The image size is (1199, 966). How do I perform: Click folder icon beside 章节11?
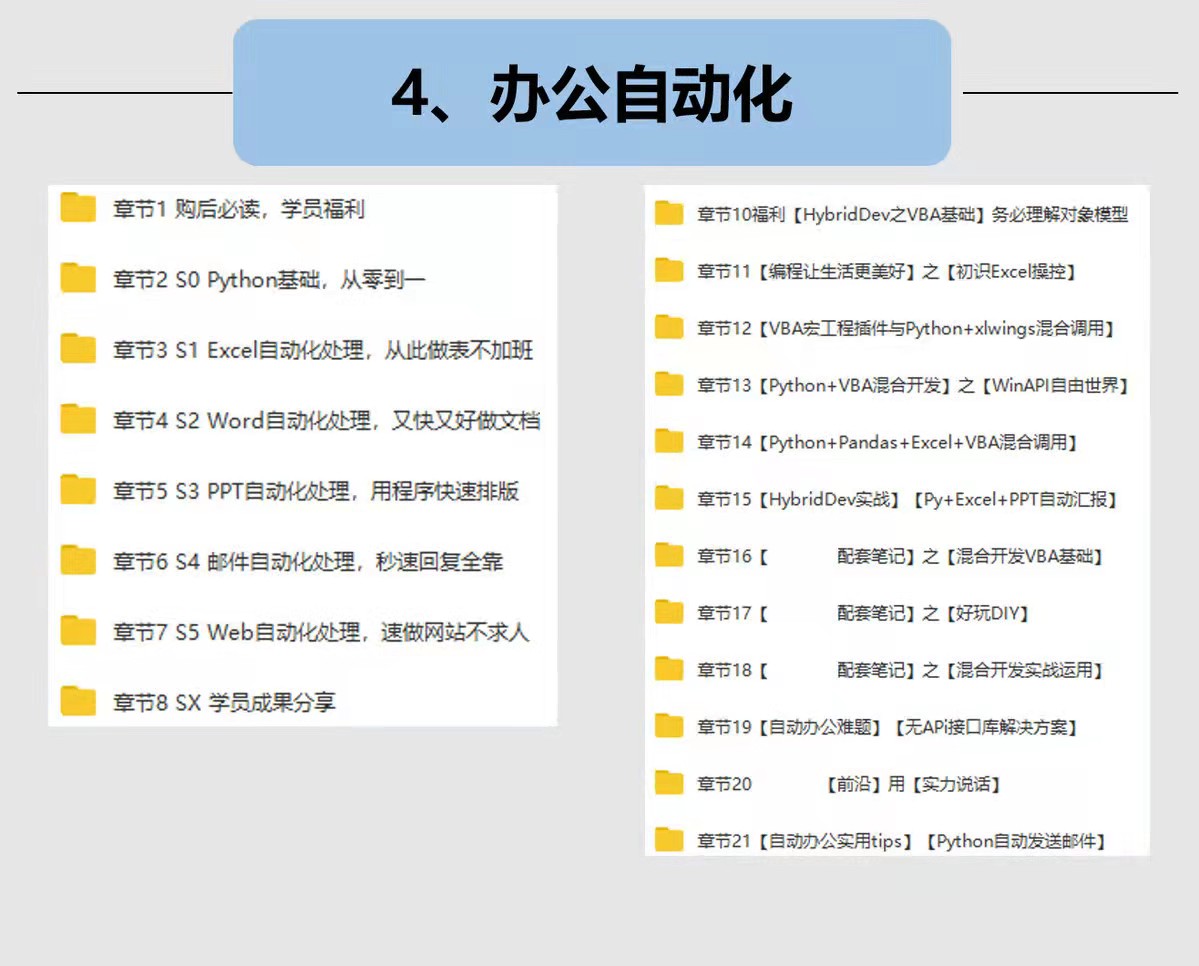click(669, 270)
